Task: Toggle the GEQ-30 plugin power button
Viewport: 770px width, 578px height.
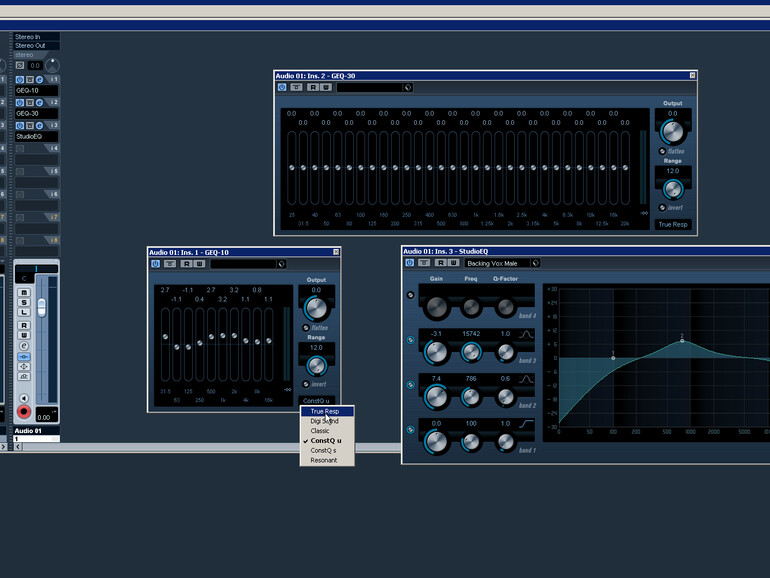Action: pos(282,87)
